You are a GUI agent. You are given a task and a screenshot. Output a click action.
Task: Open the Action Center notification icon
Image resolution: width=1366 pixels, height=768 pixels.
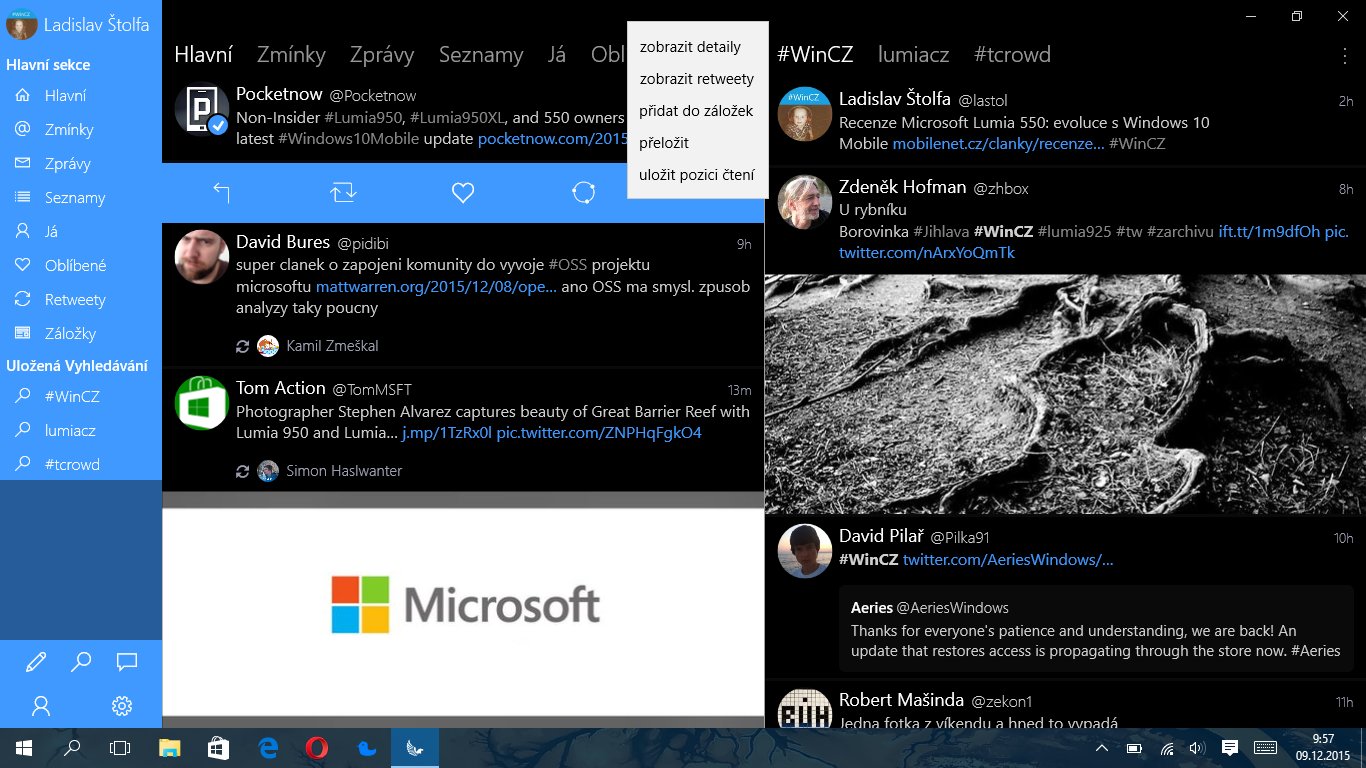[x=1230, y=748]
